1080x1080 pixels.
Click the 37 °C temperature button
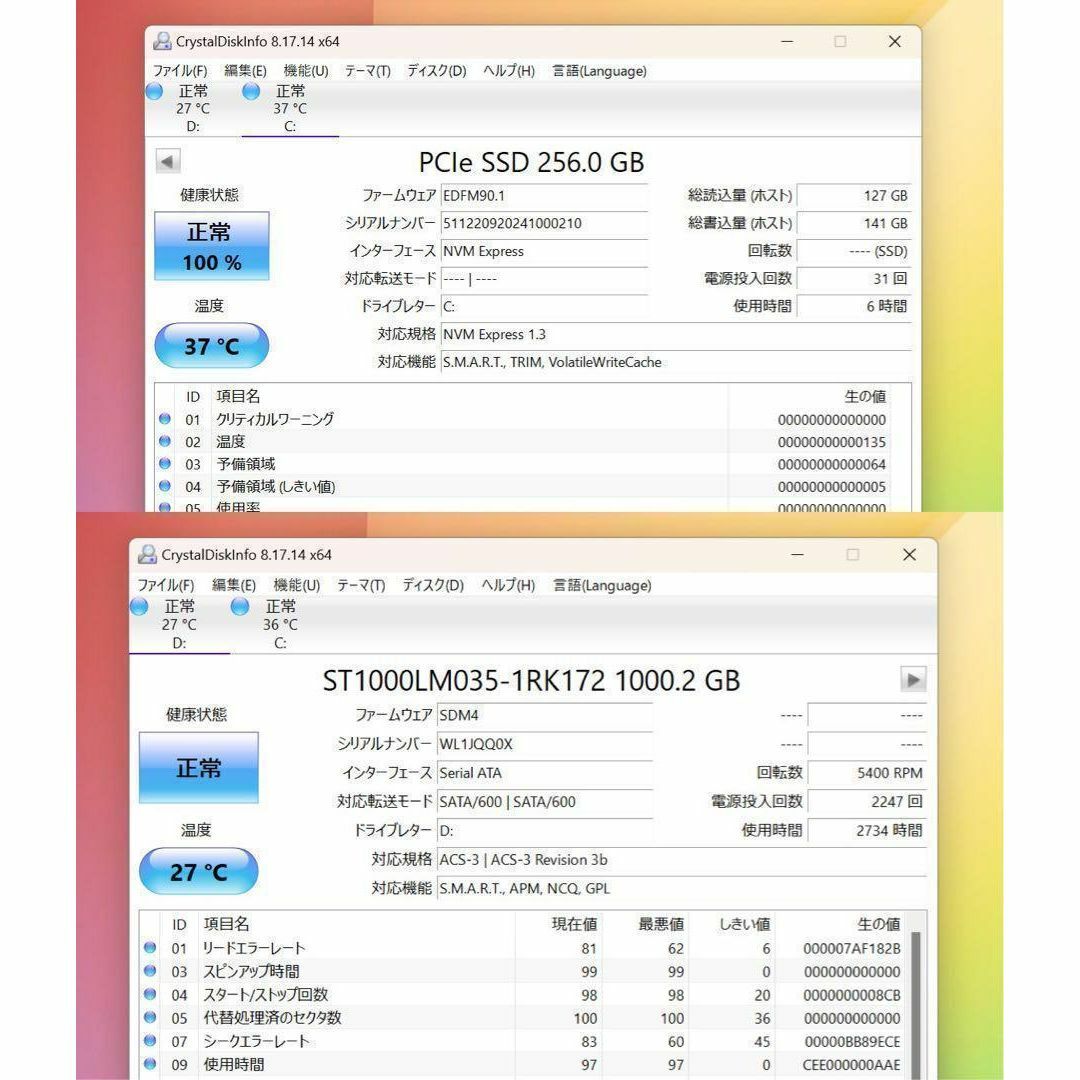pyautogui.click(x=211, y=346)
